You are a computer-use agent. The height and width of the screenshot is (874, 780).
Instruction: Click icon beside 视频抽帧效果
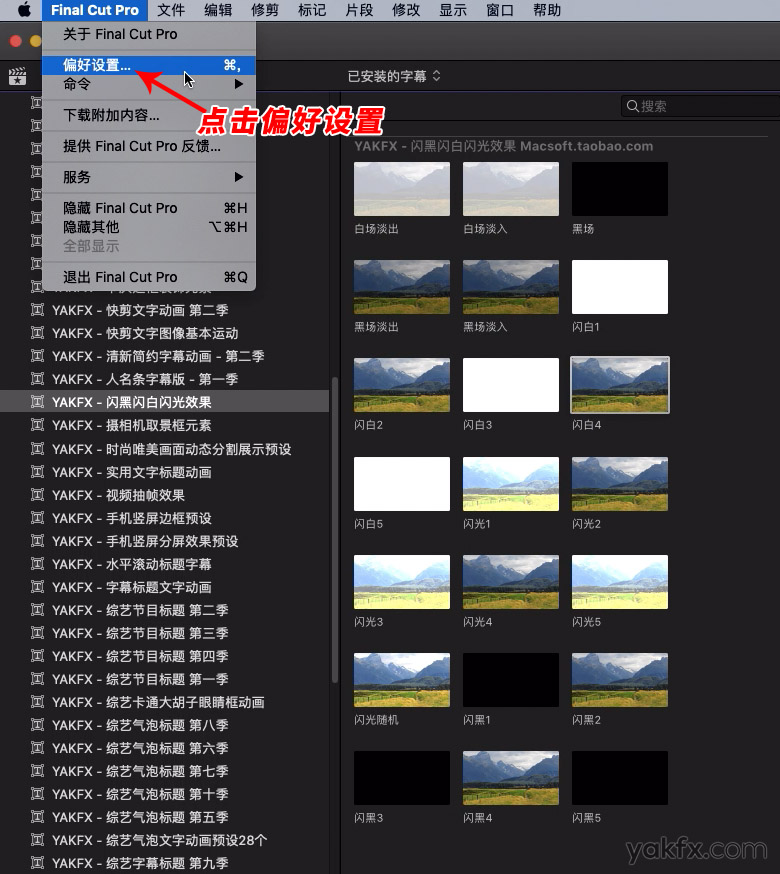37,495
